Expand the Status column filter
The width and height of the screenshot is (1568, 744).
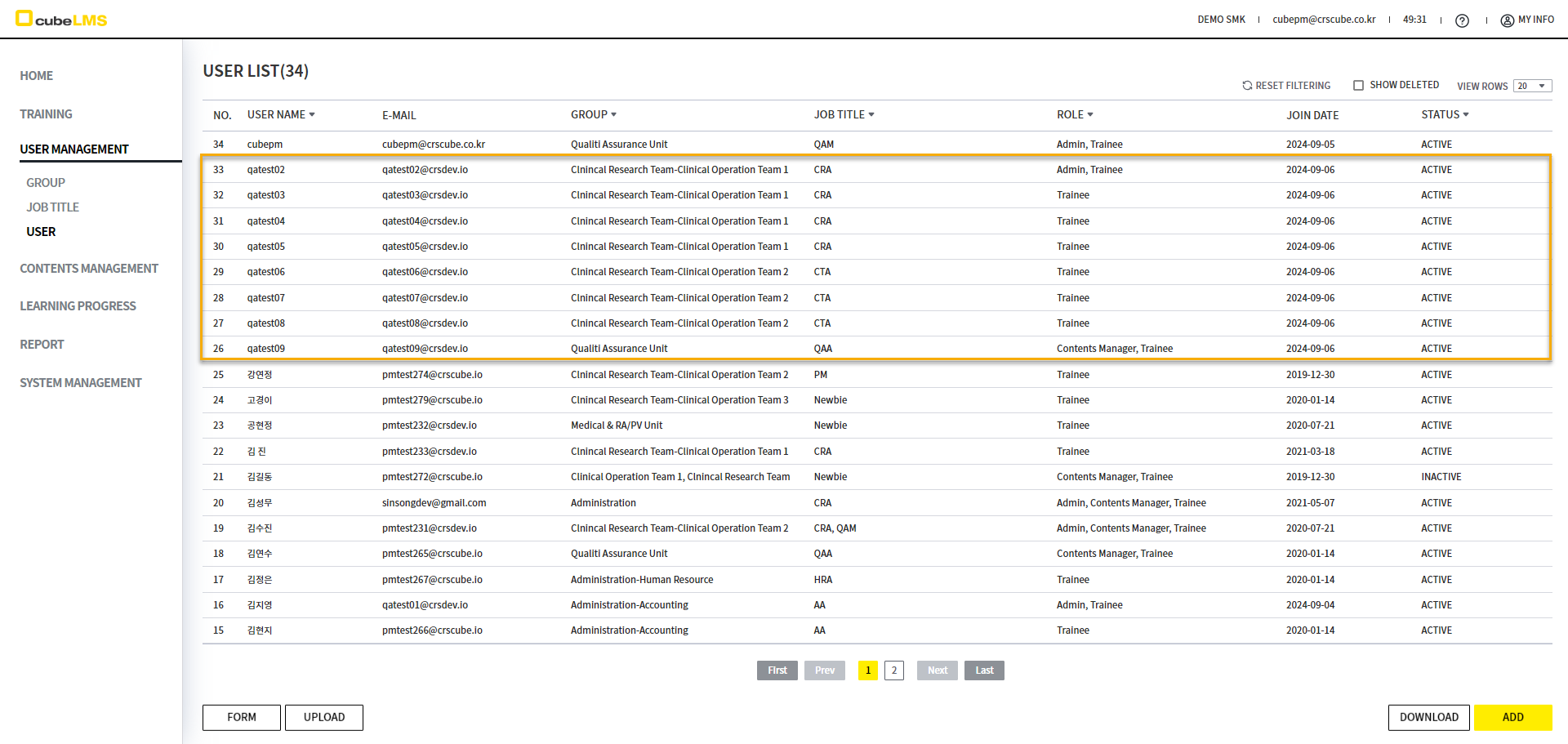pyautogui.click(x=1466, y=115)
